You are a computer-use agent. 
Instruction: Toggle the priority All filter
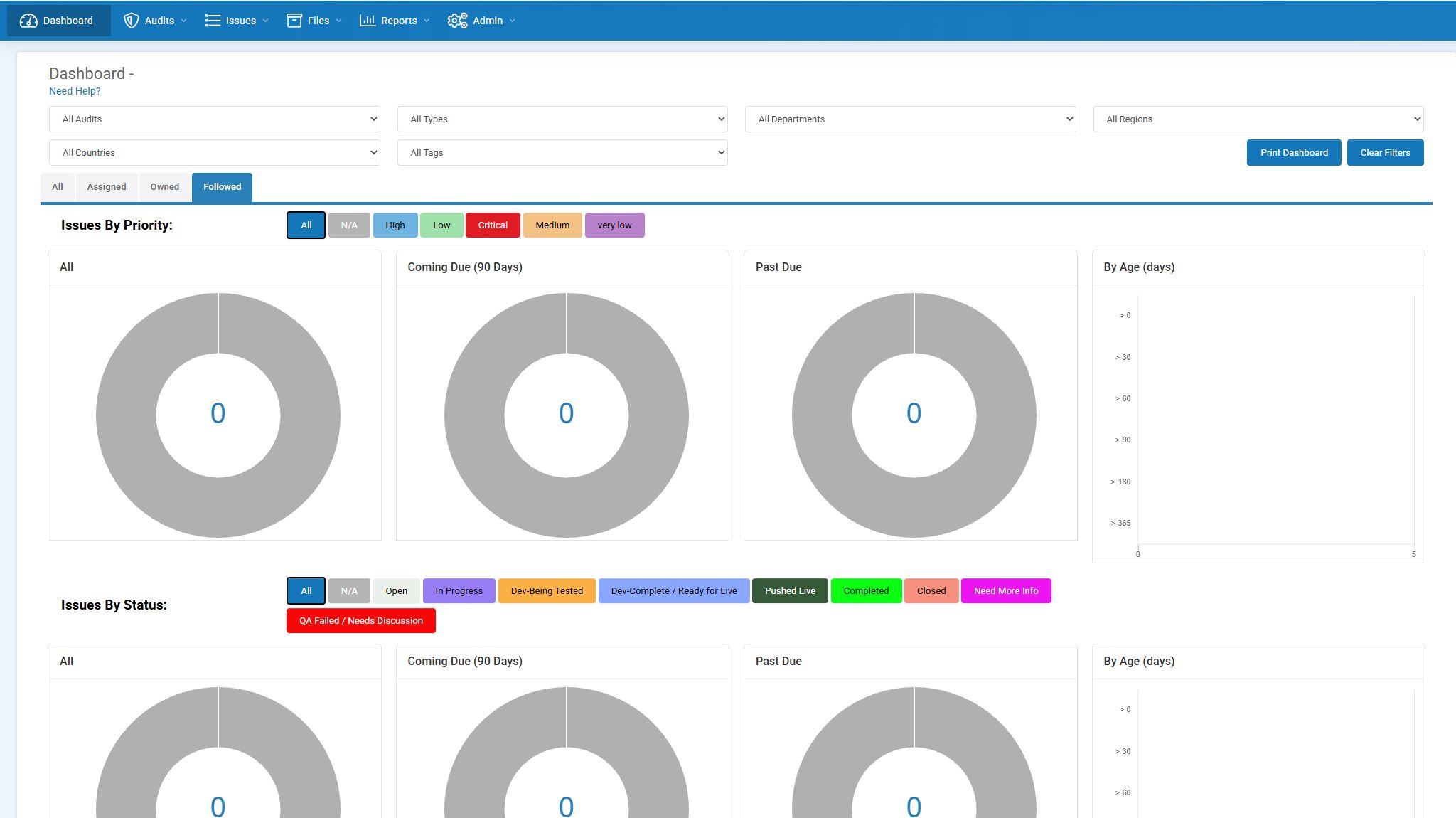click(306, 225)
